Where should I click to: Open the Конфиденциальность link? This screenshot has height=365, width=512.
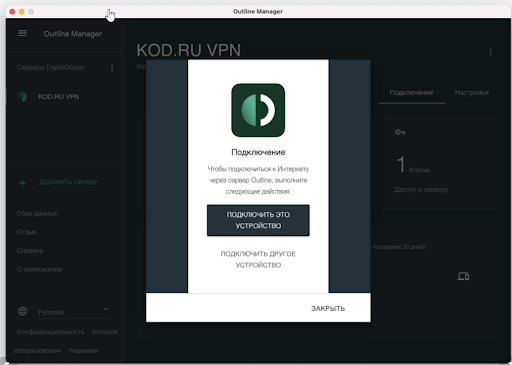tap(50, 332)
